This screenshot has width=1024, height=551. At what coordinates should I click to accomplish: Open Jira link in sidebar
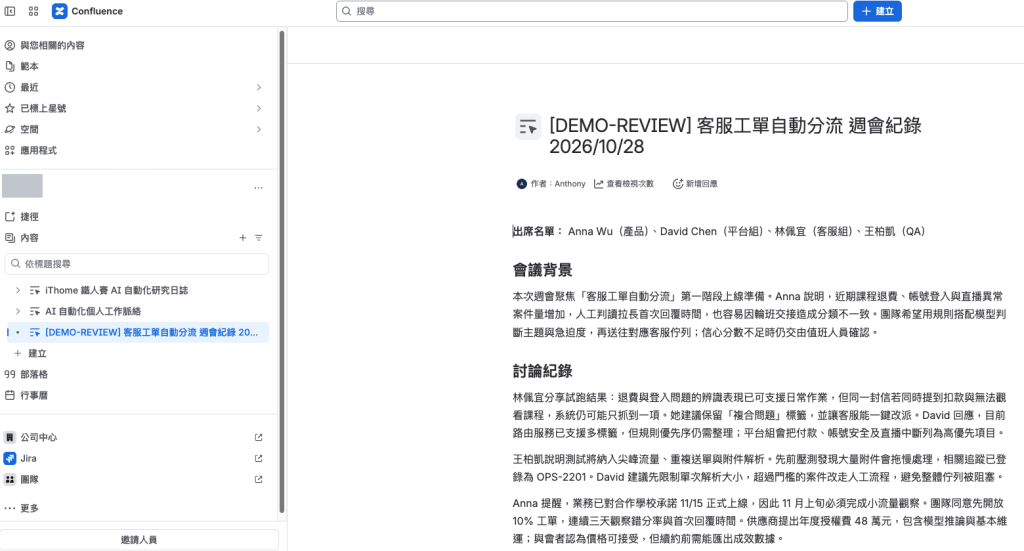tap(28, 458)
